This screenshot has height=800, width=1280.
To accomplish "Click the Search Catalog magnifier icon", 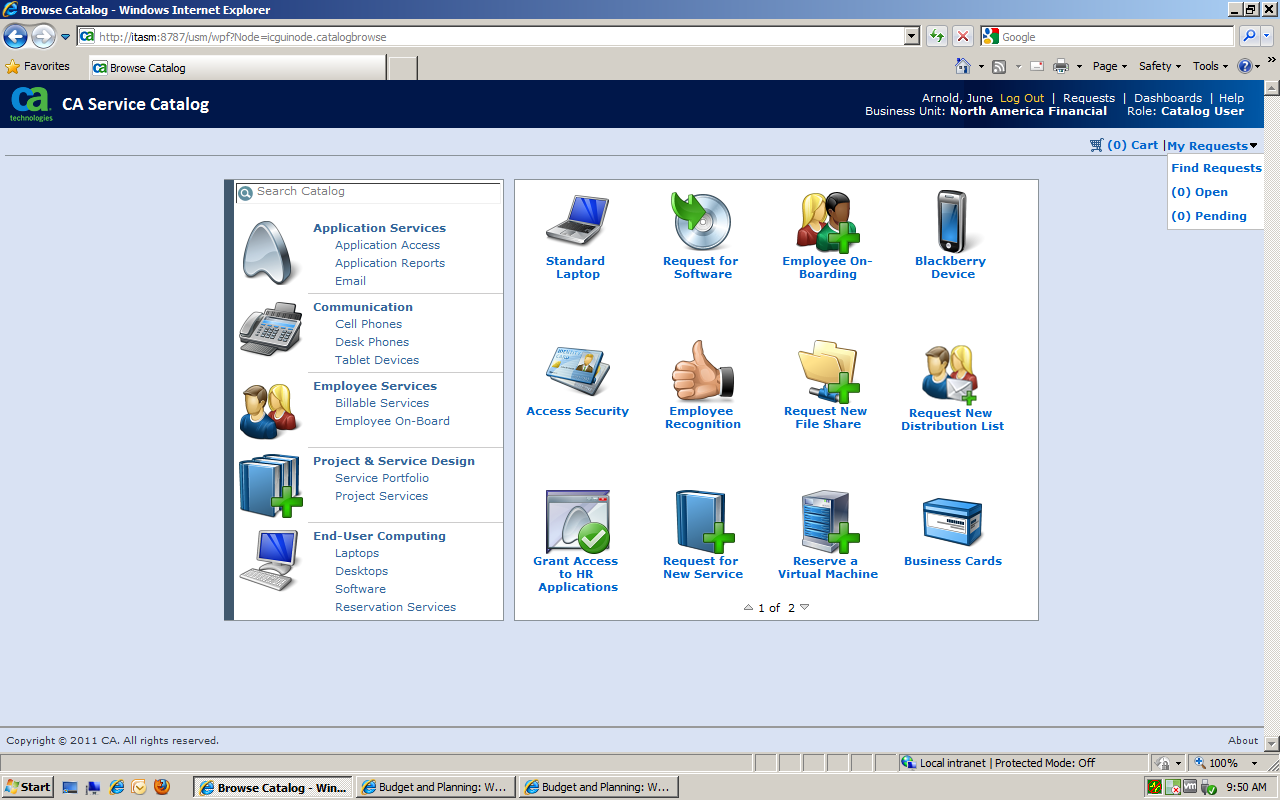I will (x=245, y=193).
